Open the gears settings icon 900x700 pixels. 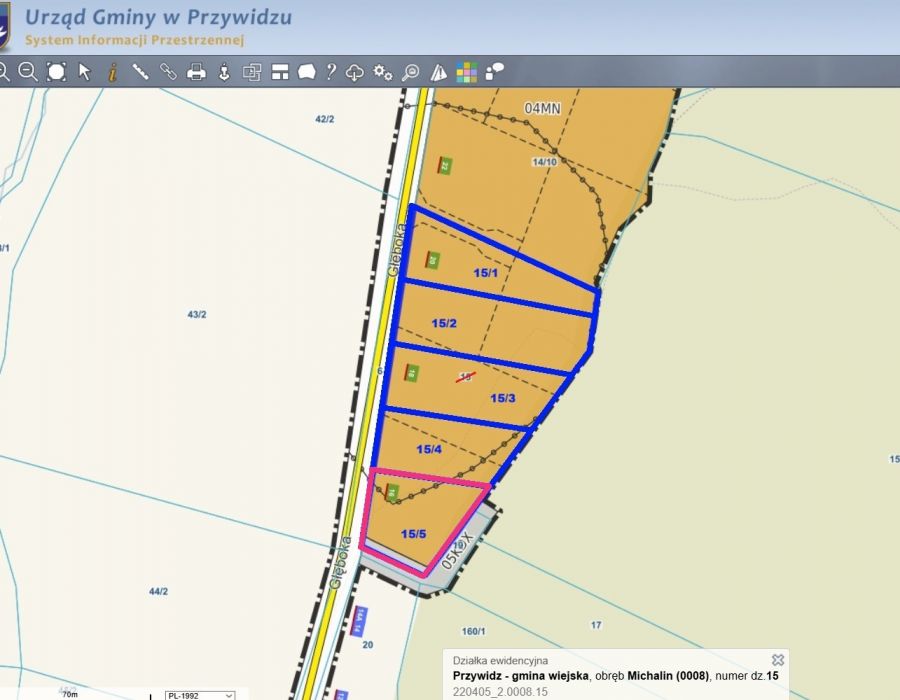tap(382, 71)
